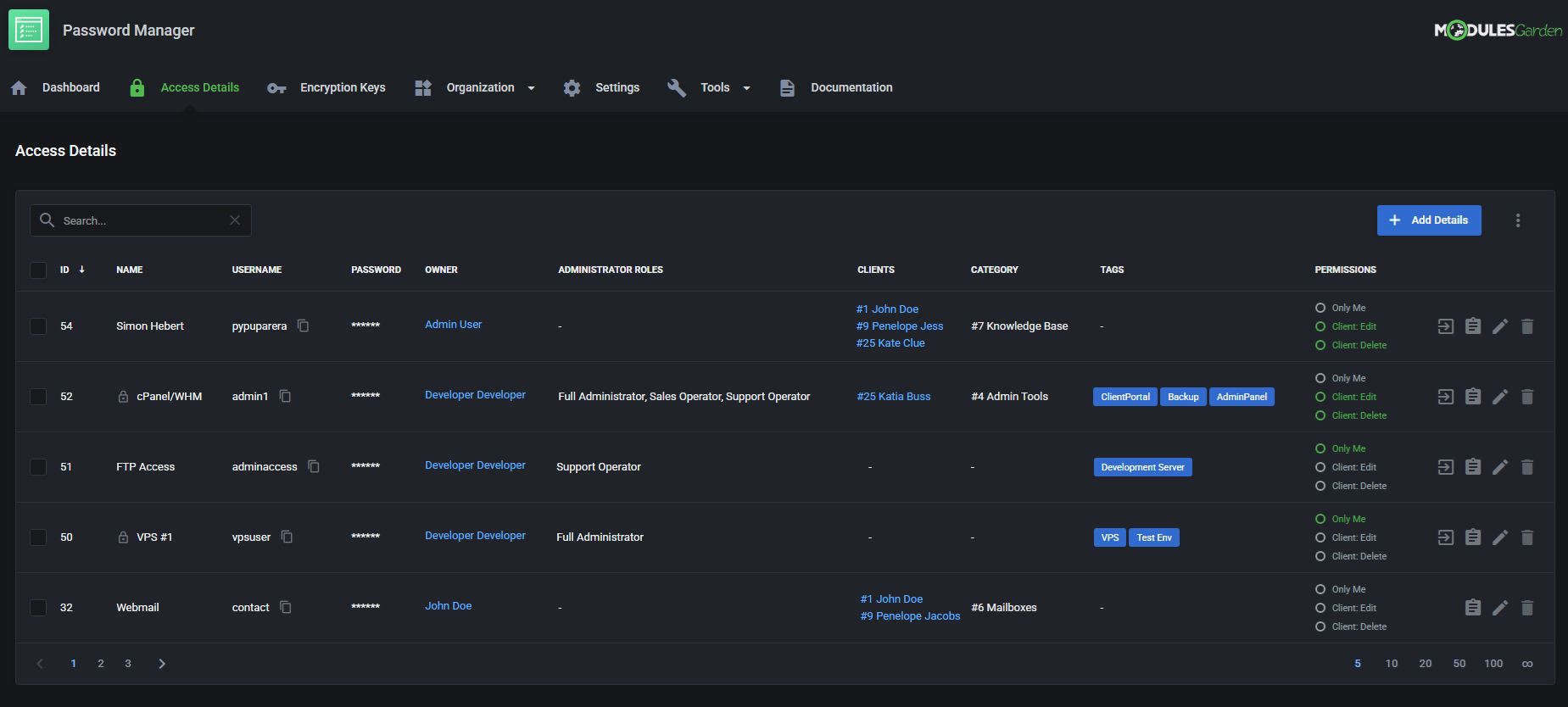Open clipboard icon for Webmail row
1568x707 pixels.
[1473, 608]
